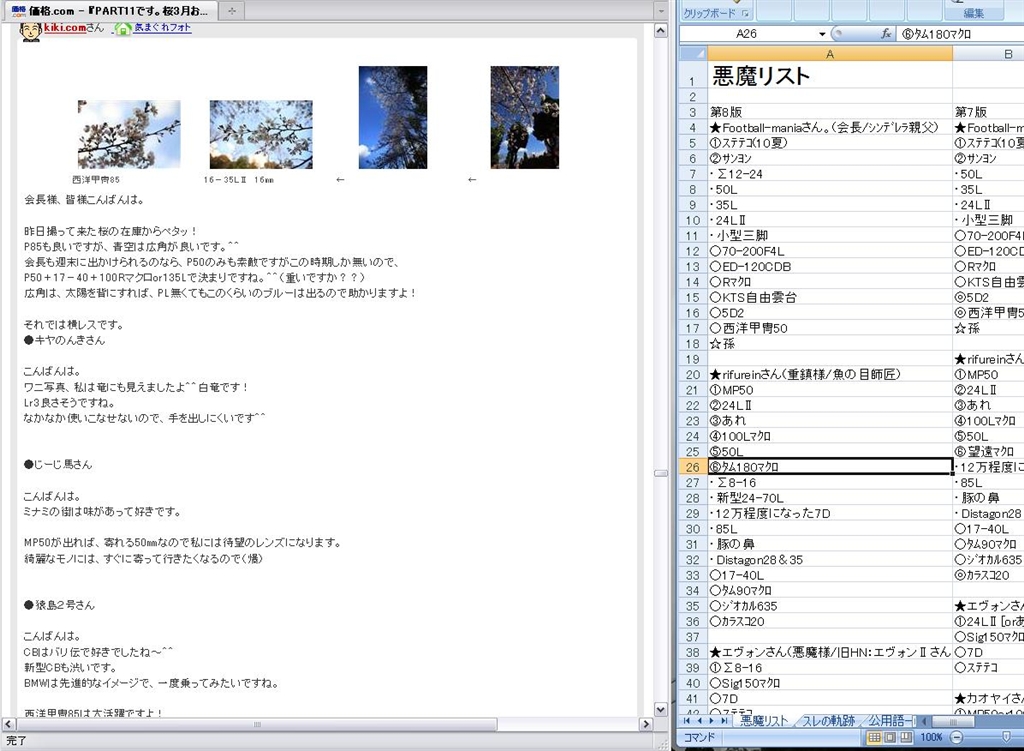1024x751 pixels.
Task: Open the browser tab list dropdown
Action: (659, 10)
